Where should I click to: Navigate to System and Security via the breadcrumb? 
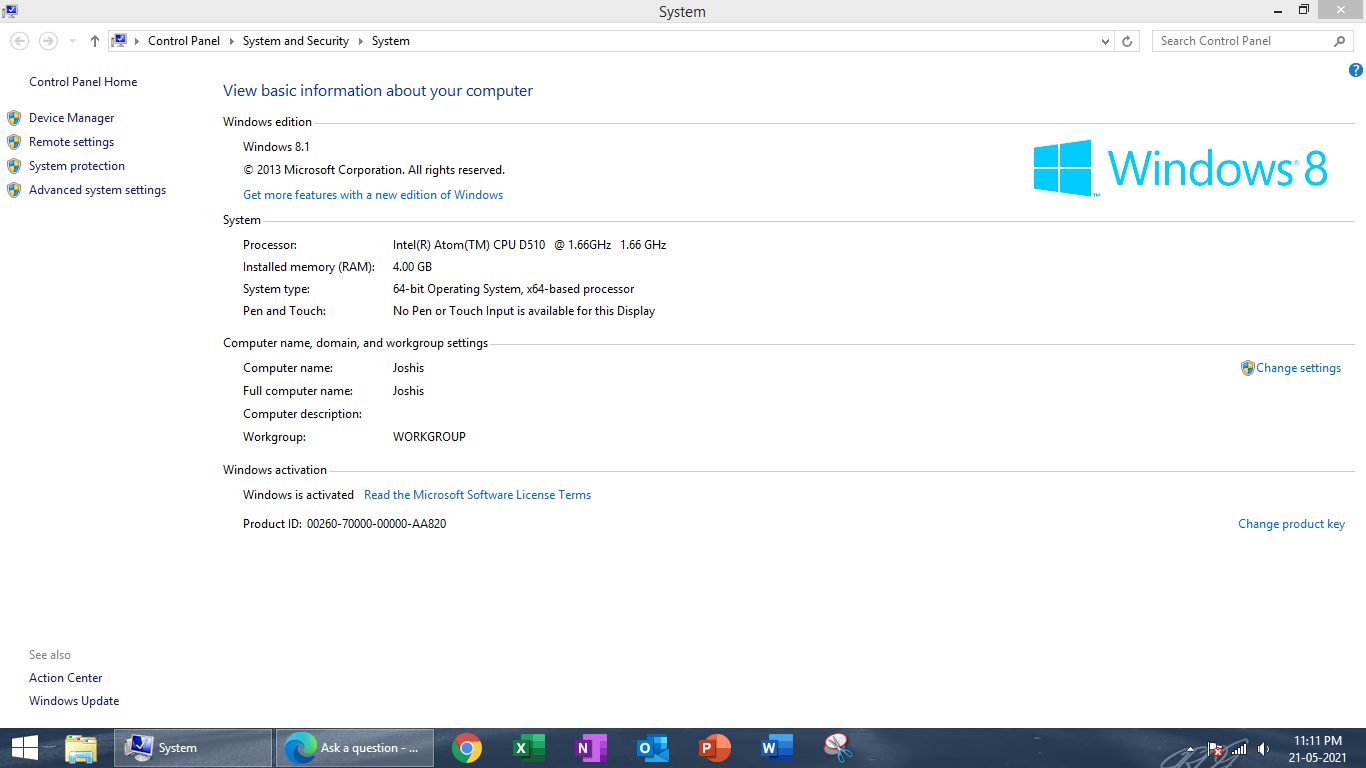tap(295, 40)
